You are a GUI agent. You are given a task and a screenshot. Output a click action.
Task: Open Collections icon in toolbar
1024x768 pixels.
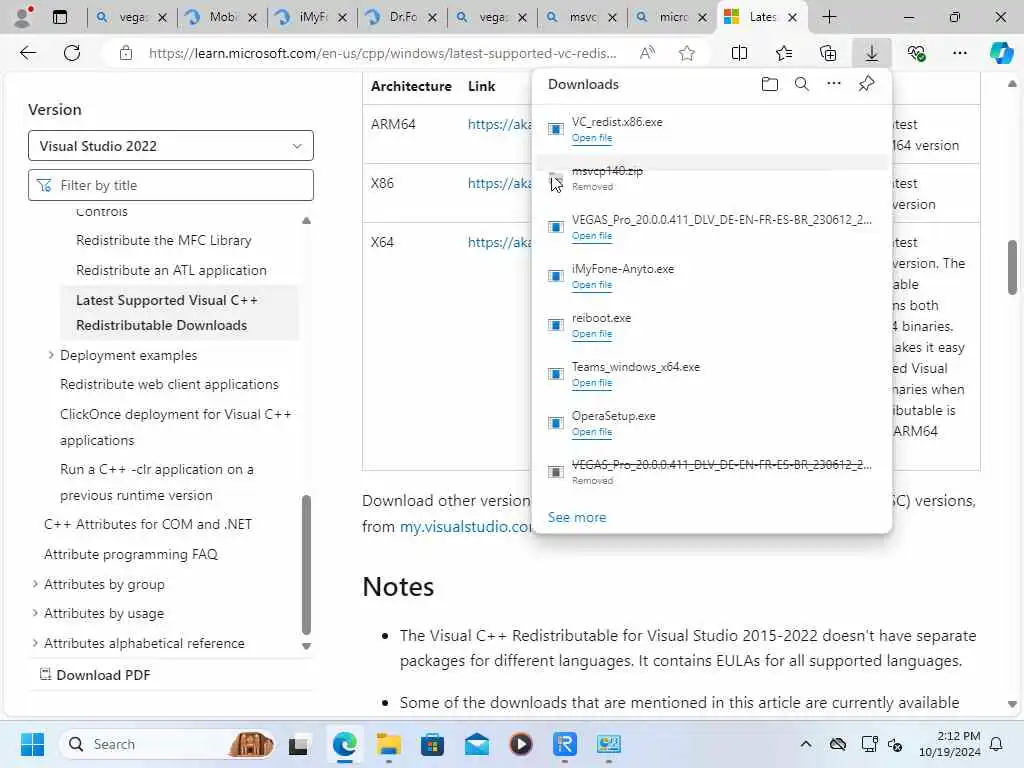[827, 53]
